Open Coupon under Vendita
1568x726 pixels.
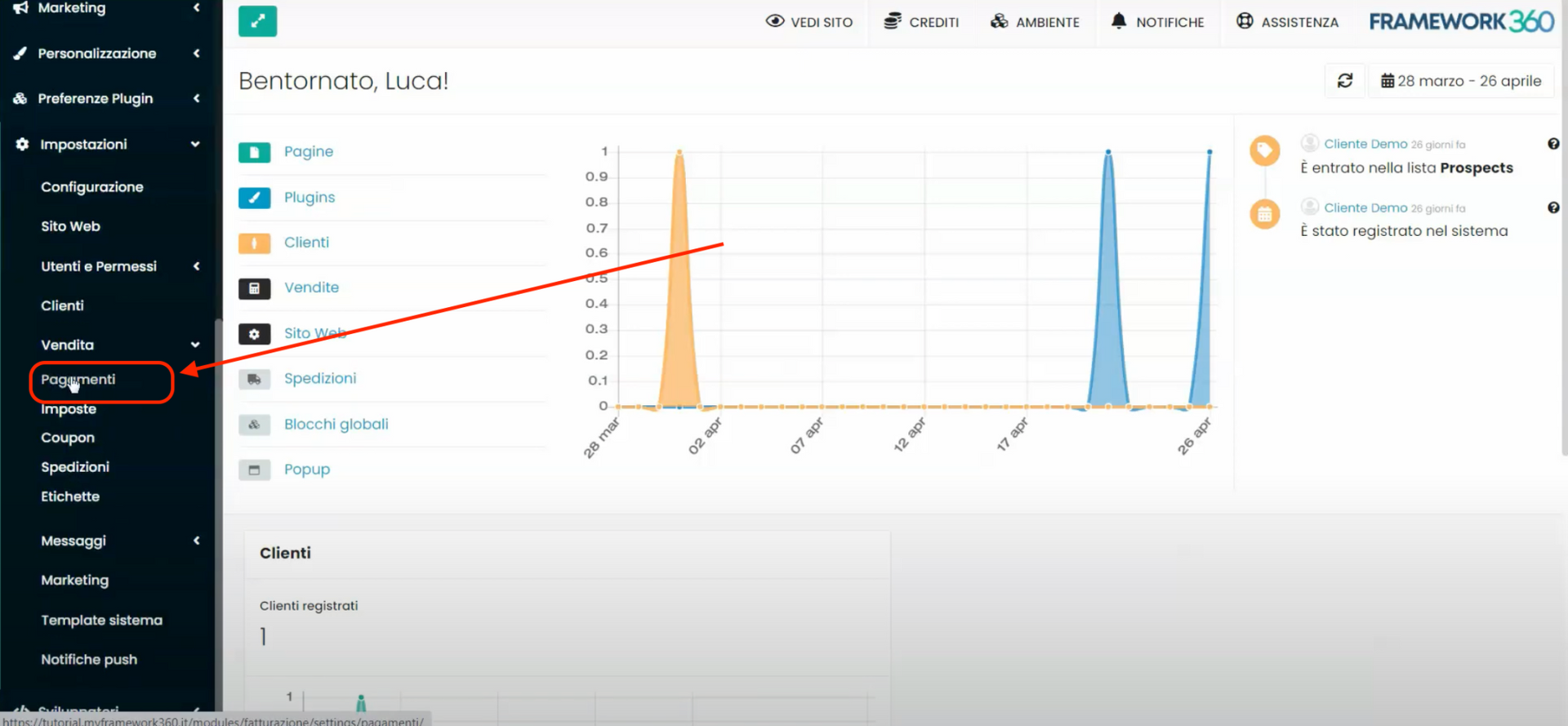coord(68,438)
